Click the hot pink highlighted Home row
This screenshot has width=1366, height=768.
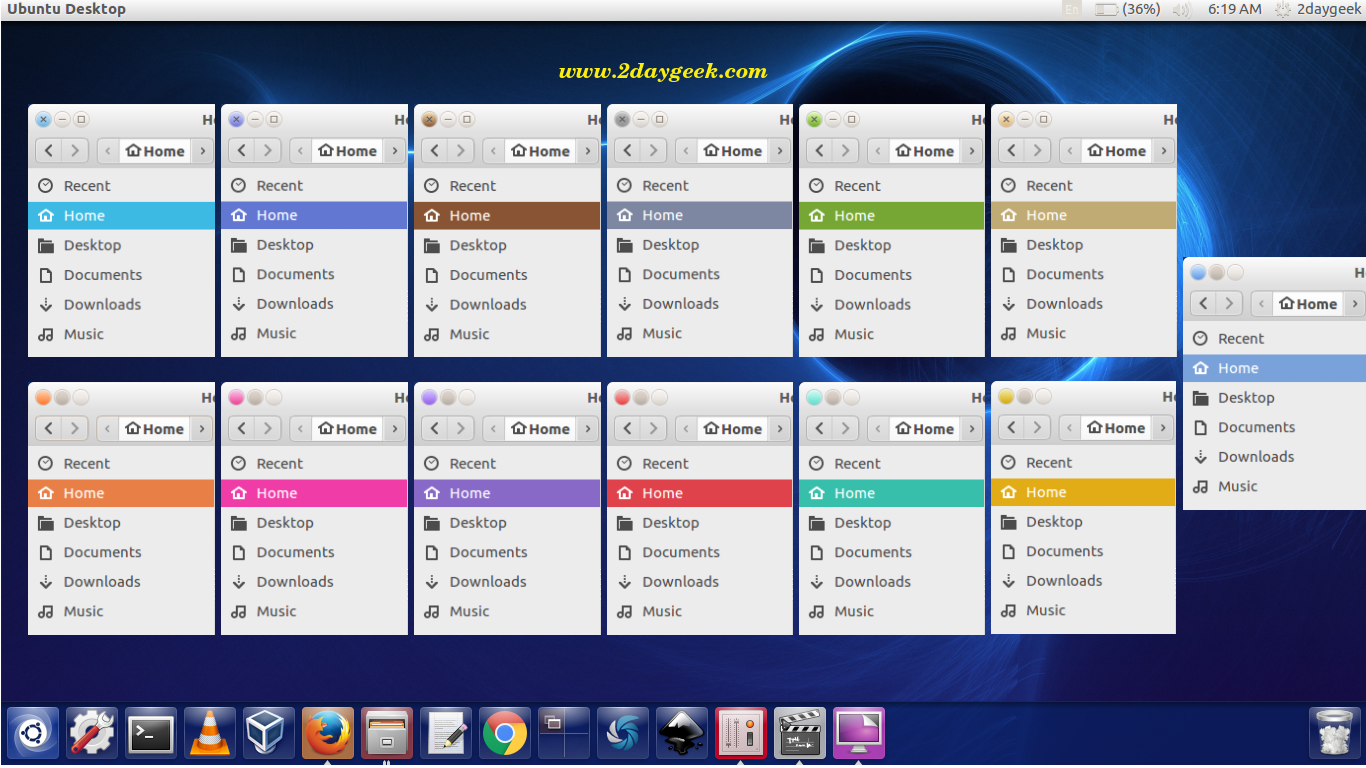tap(313, 493)
